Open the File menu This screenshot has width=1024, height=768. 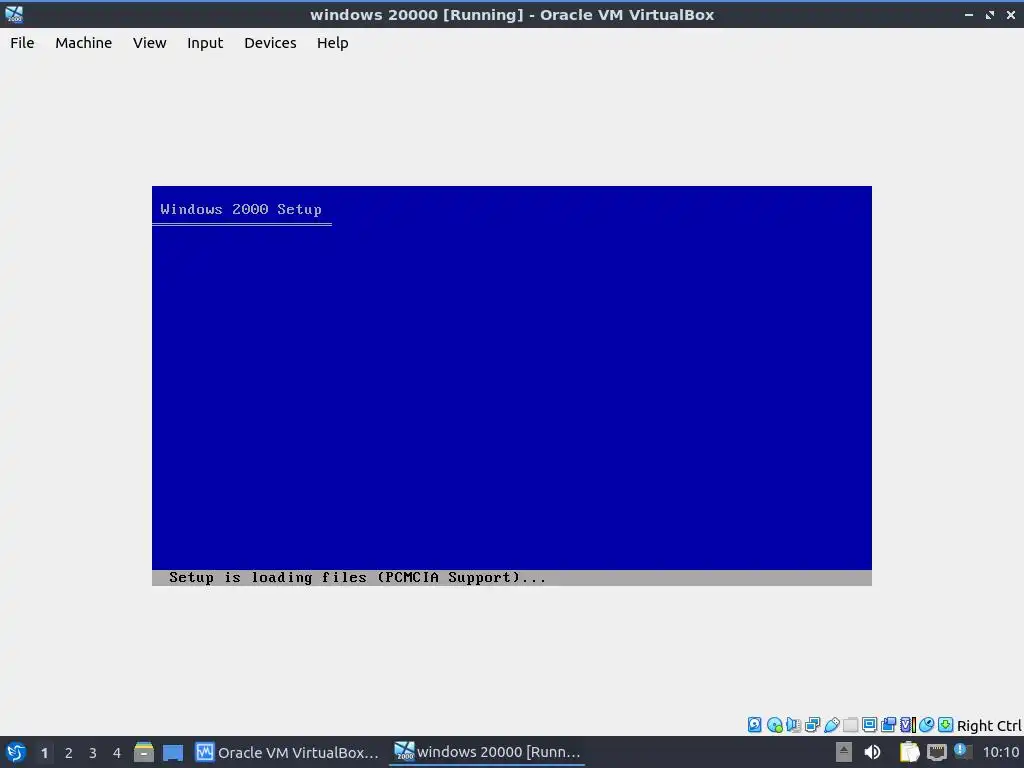22,43
